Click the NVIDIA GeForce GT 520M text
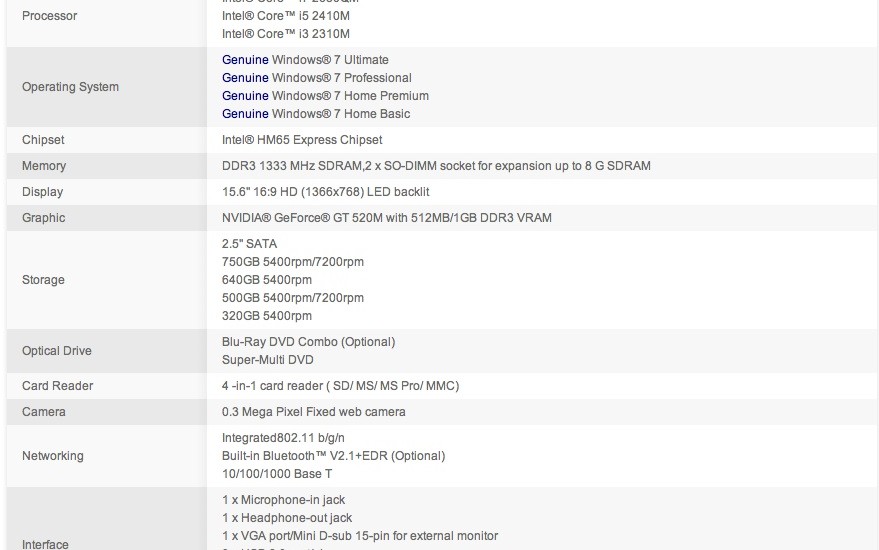This screenshot has width=879, height=550. [386, 218]
